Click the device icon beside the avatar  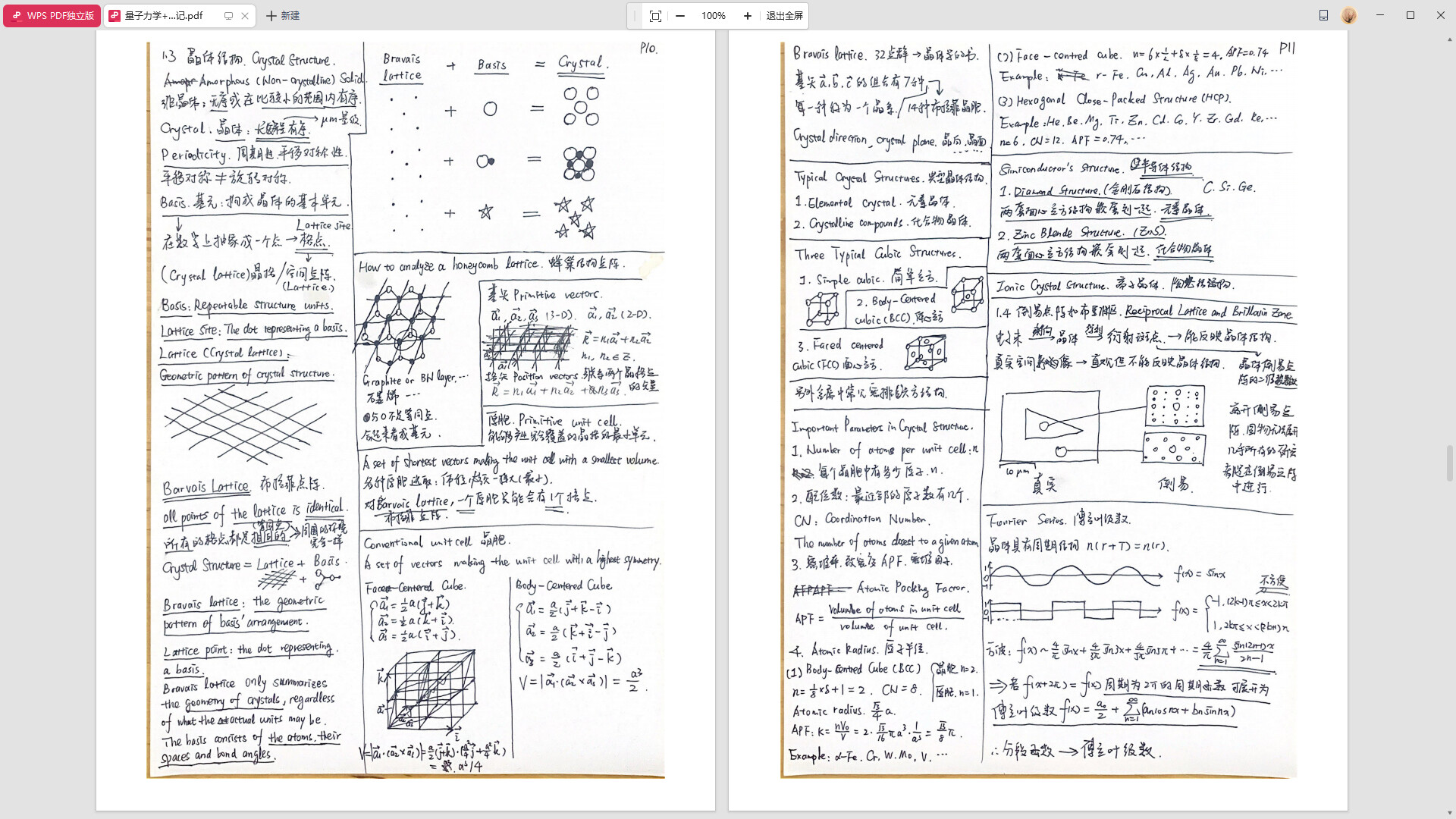[x=1323, y=16]
